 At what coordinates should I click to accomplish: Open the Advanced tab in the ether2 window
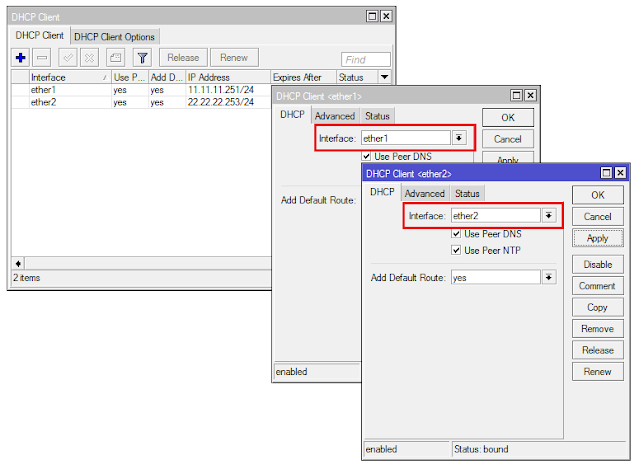[x=425, y=194]
